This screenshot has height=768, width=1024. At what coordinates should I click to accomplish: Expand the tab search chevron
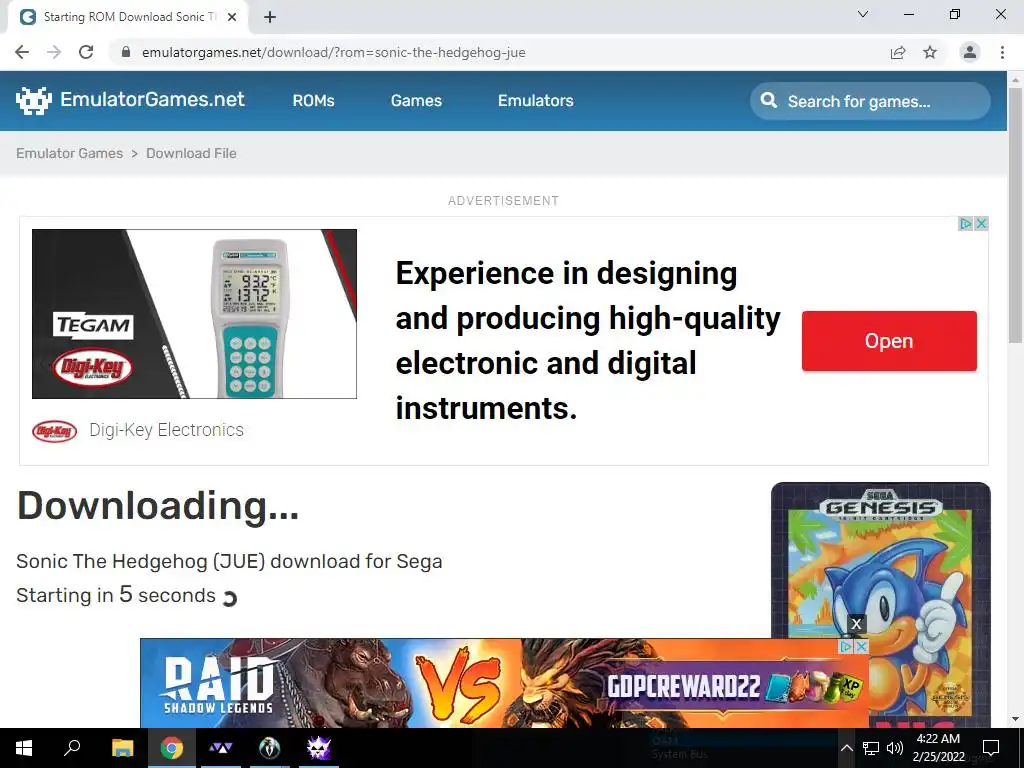[x=863, y=14]
